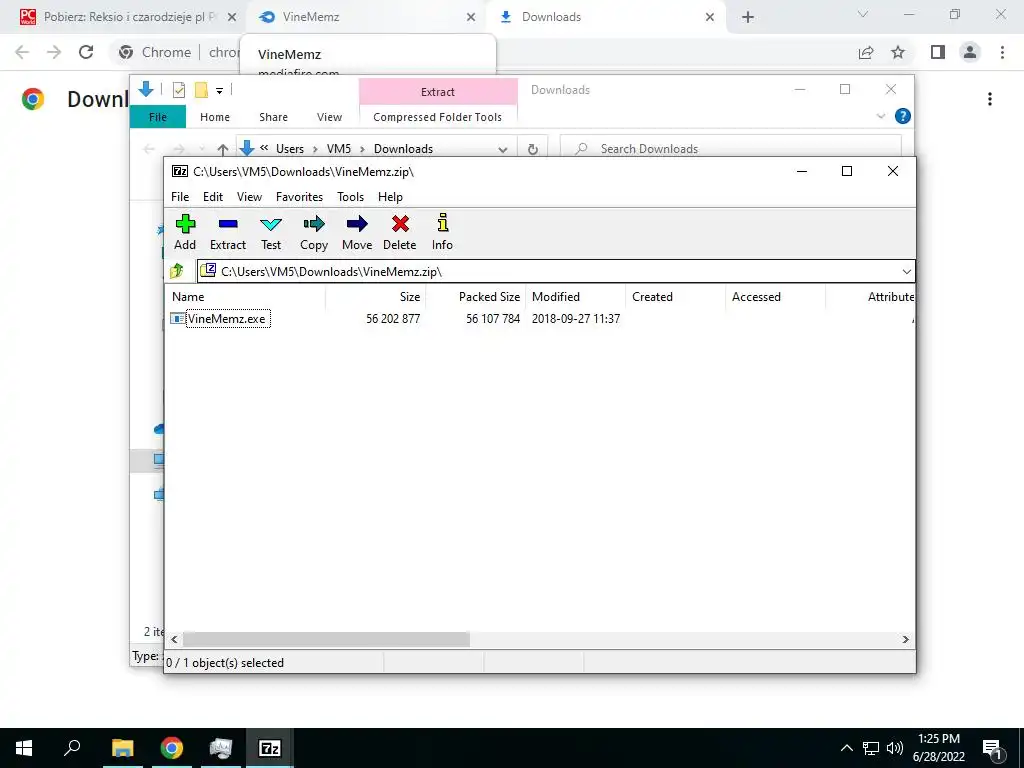The height and width of the screenshot is (768, 1024).
Task: Expand the Explorer ribbon with the chevron
Action: 880,116
